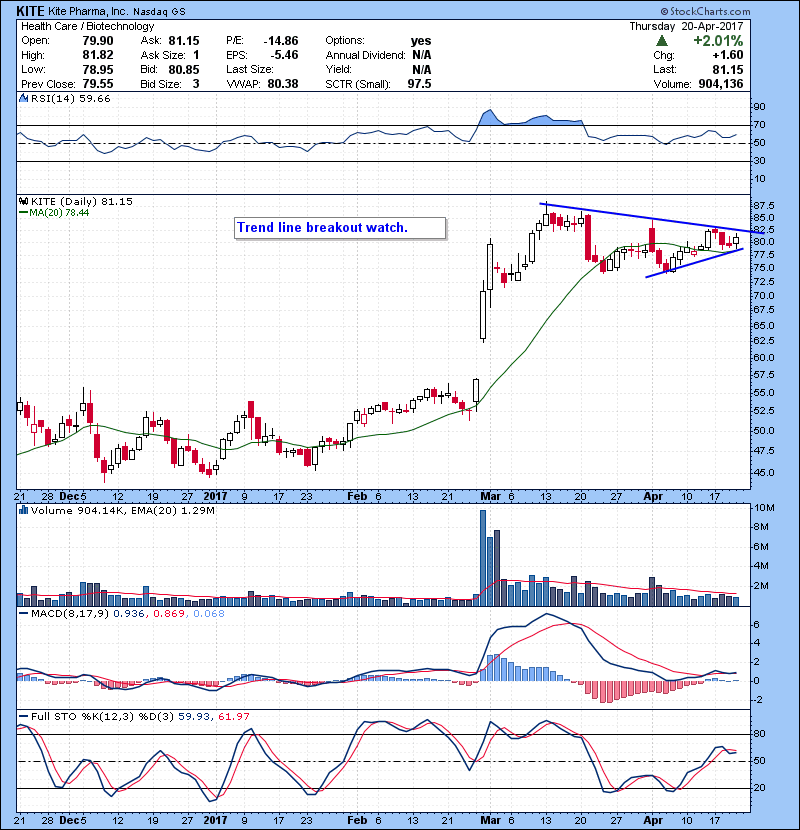The width and height of the screenshot is (800, 830).
Task: Click the KITE ticker symbol in header
Action: click(x=31, y=11)
